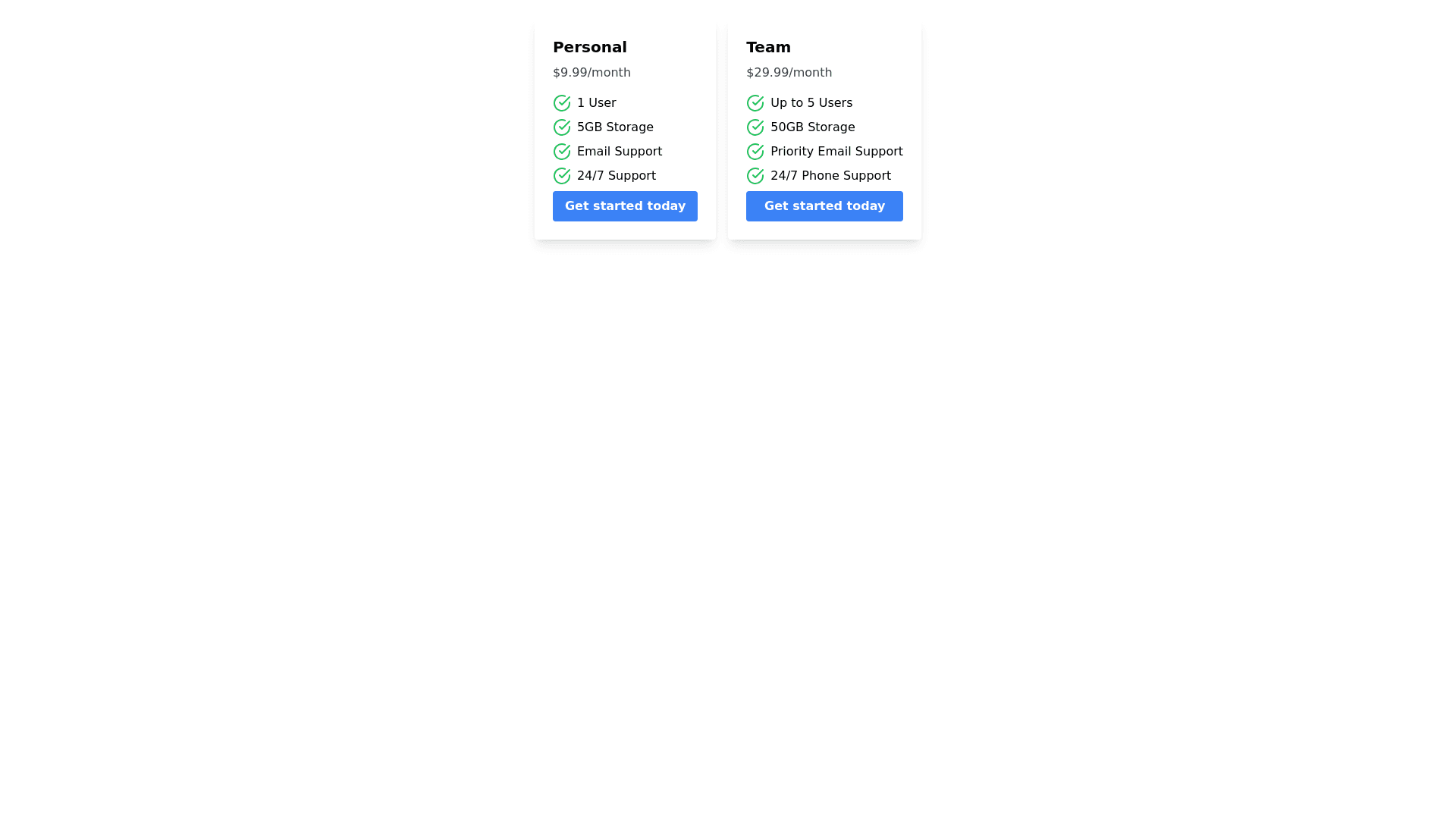Click the 5GB Storage feature label

pos(615,127)
